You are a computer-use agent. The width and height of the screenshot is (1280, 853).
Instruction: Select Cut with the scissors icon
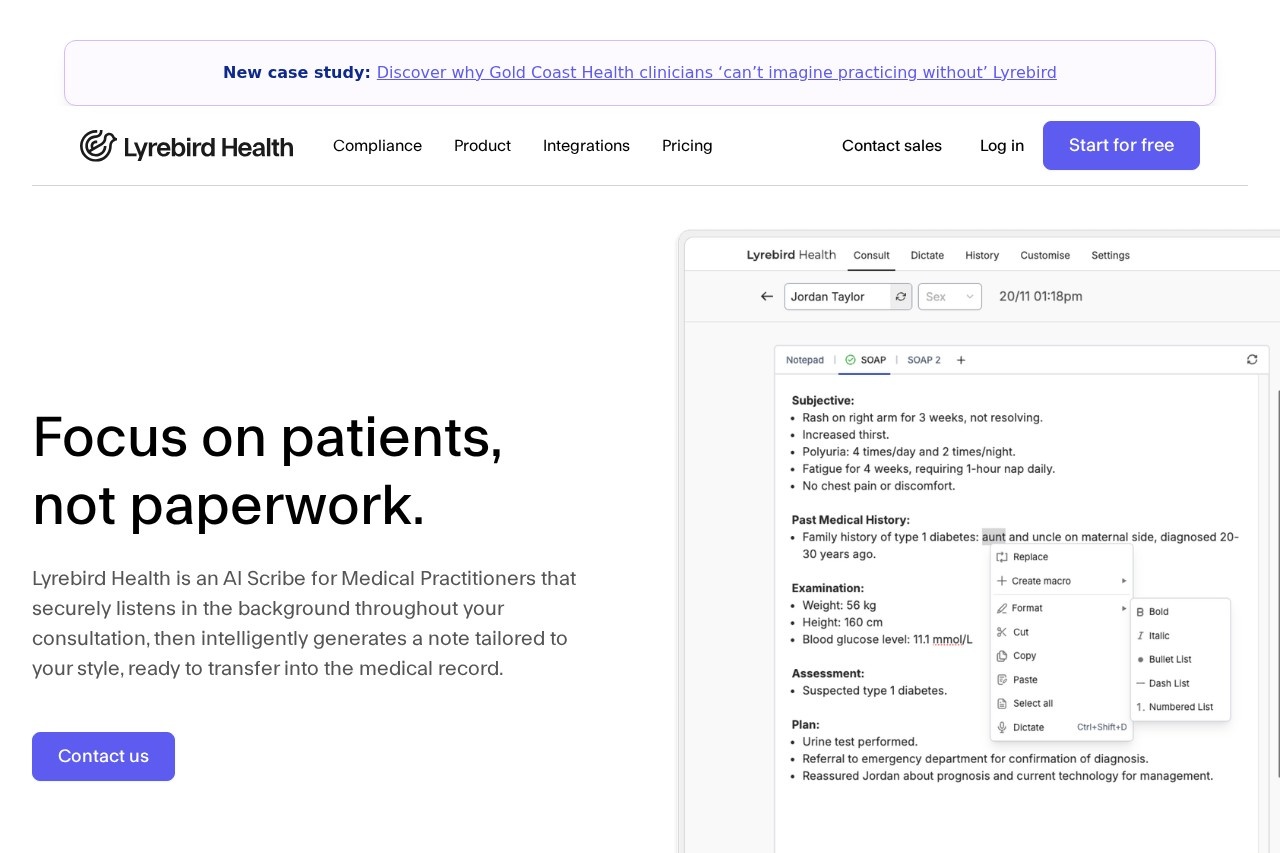(x=1020, y=632)
